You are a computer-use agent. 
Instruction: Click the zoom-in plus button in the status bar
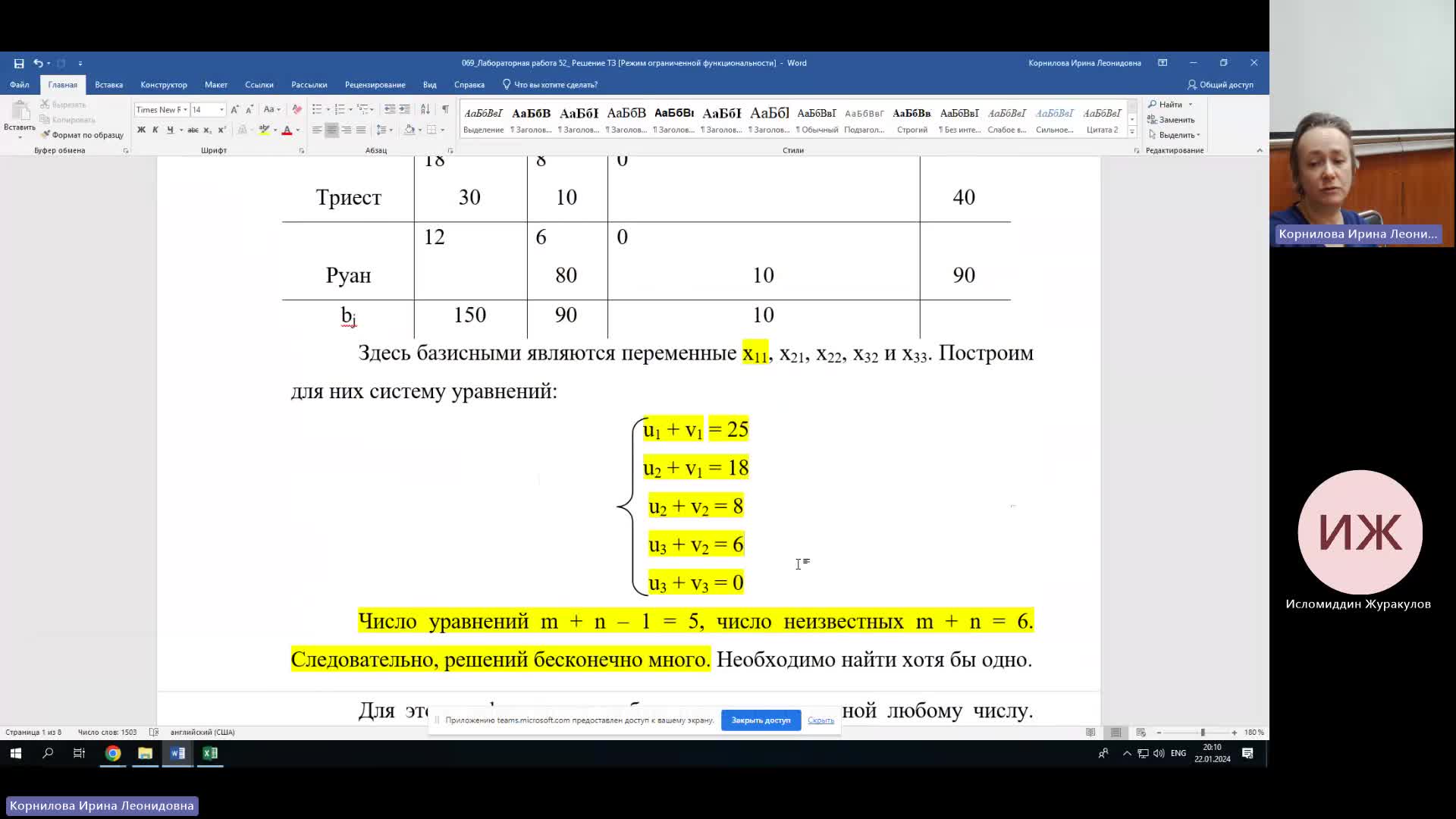coord(1235,733)
